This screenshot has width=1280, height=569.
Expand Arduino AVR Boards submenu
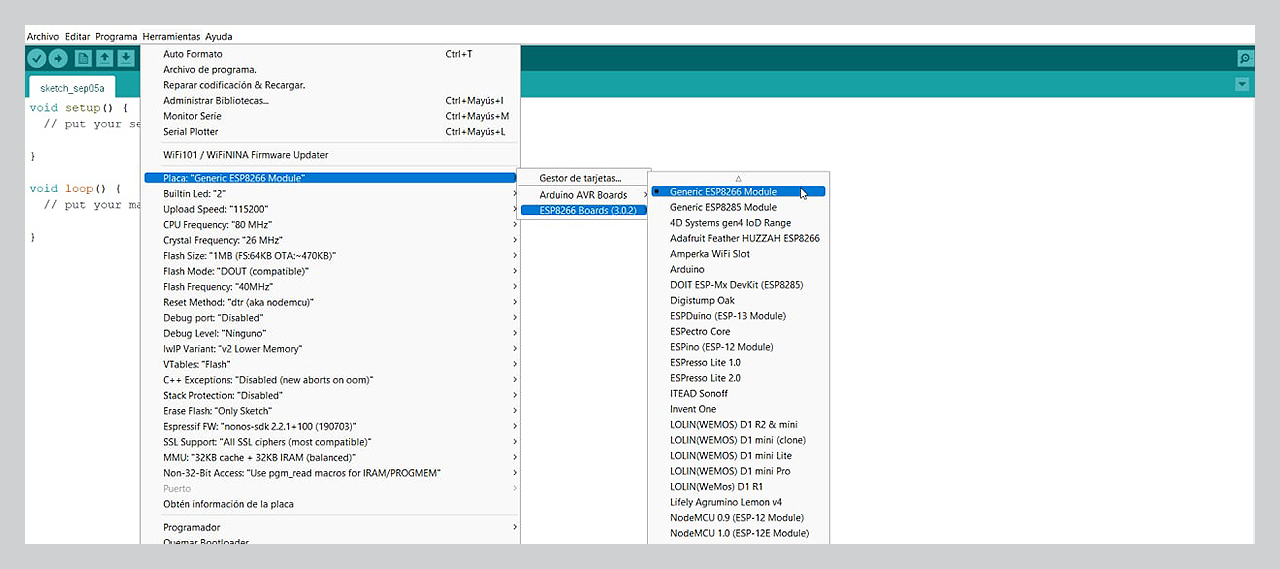(584, 195)
